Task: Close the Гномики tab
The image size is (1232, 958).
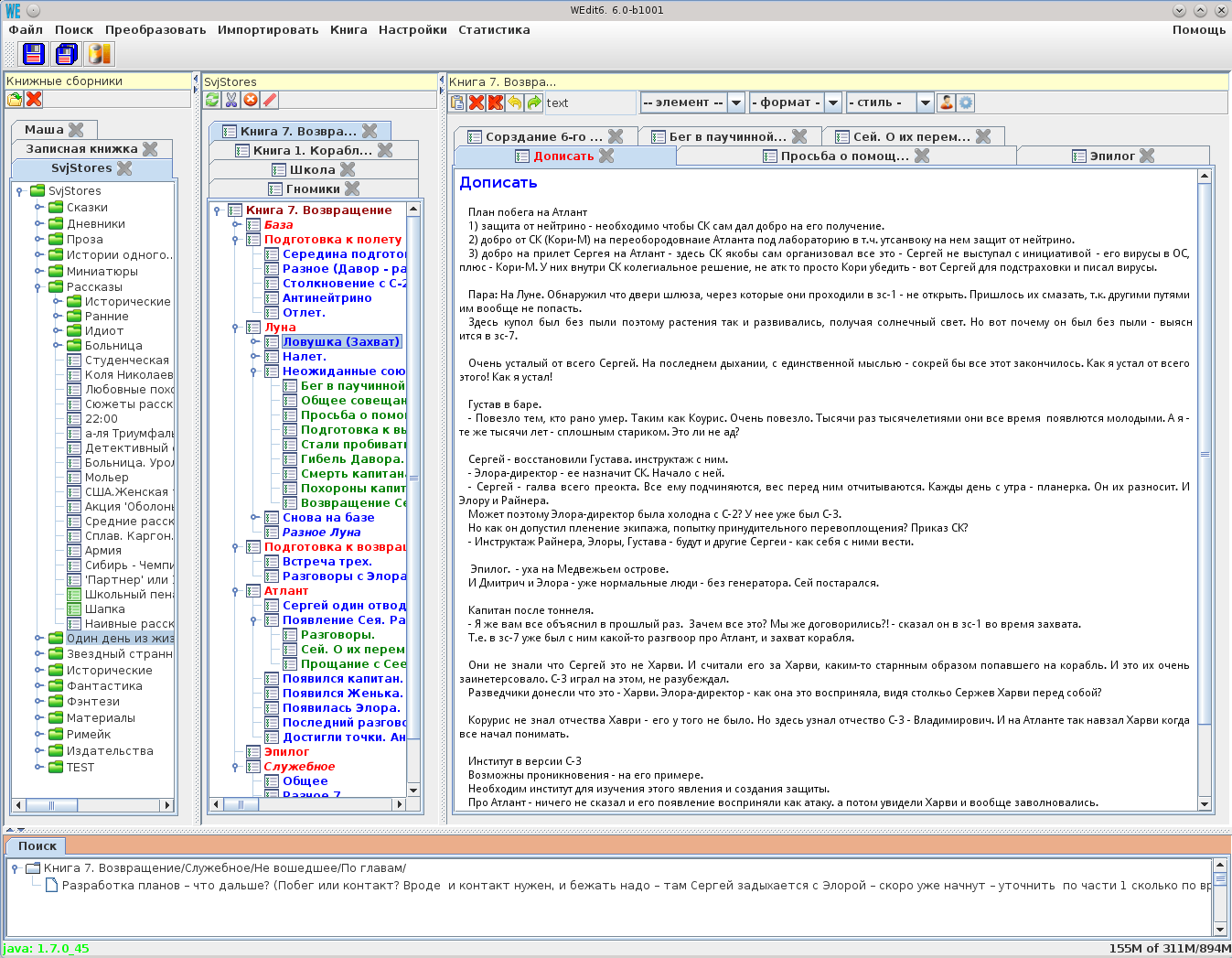Action: [352, 188]
